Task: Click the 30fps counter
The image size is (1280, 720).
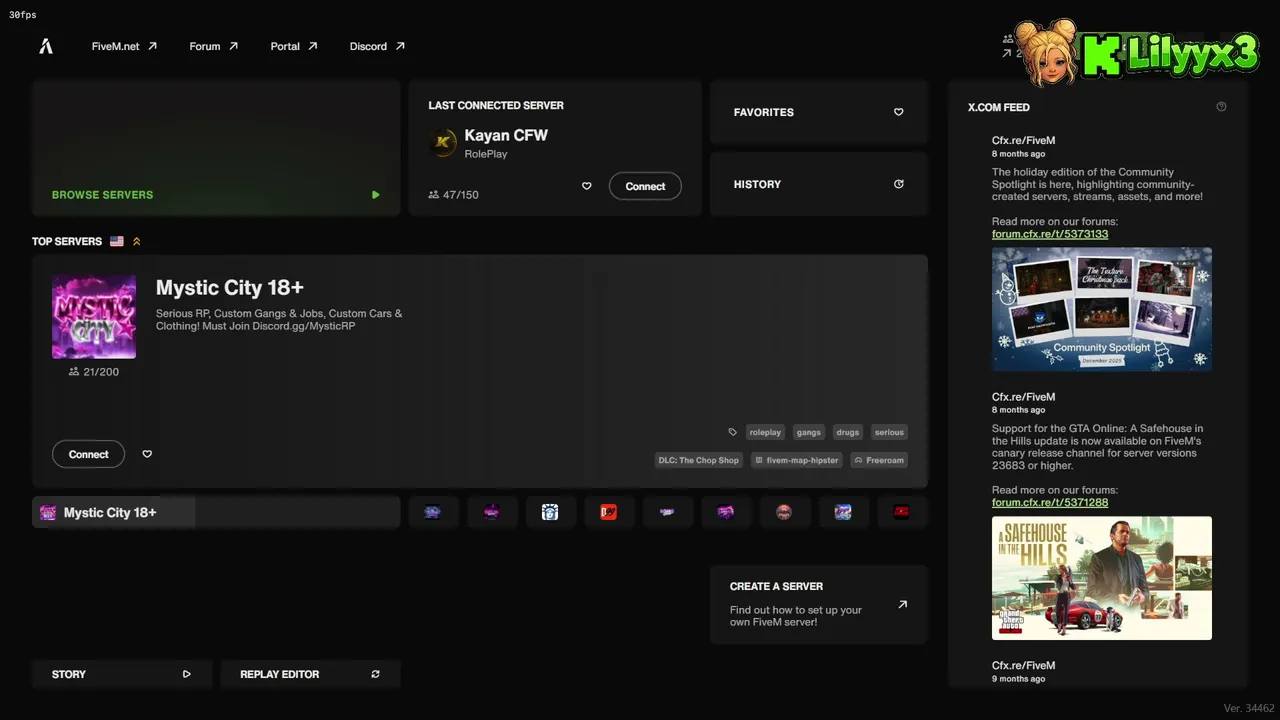Action: coord(23,15)
